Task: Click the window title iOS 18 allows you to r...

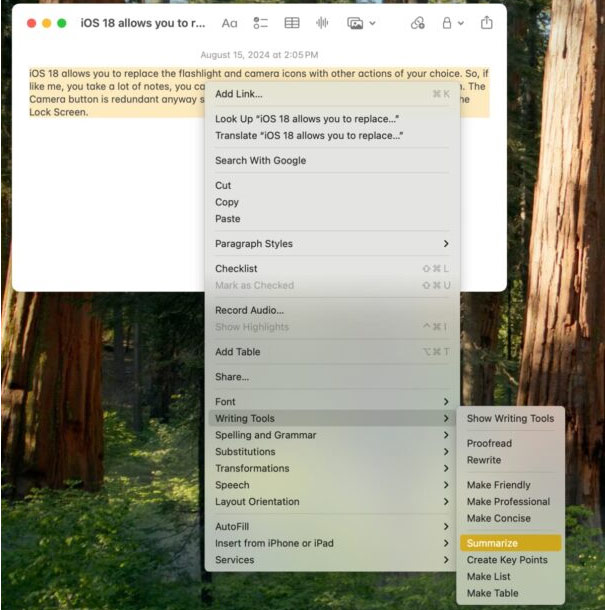Action: [x=142, y=23]
